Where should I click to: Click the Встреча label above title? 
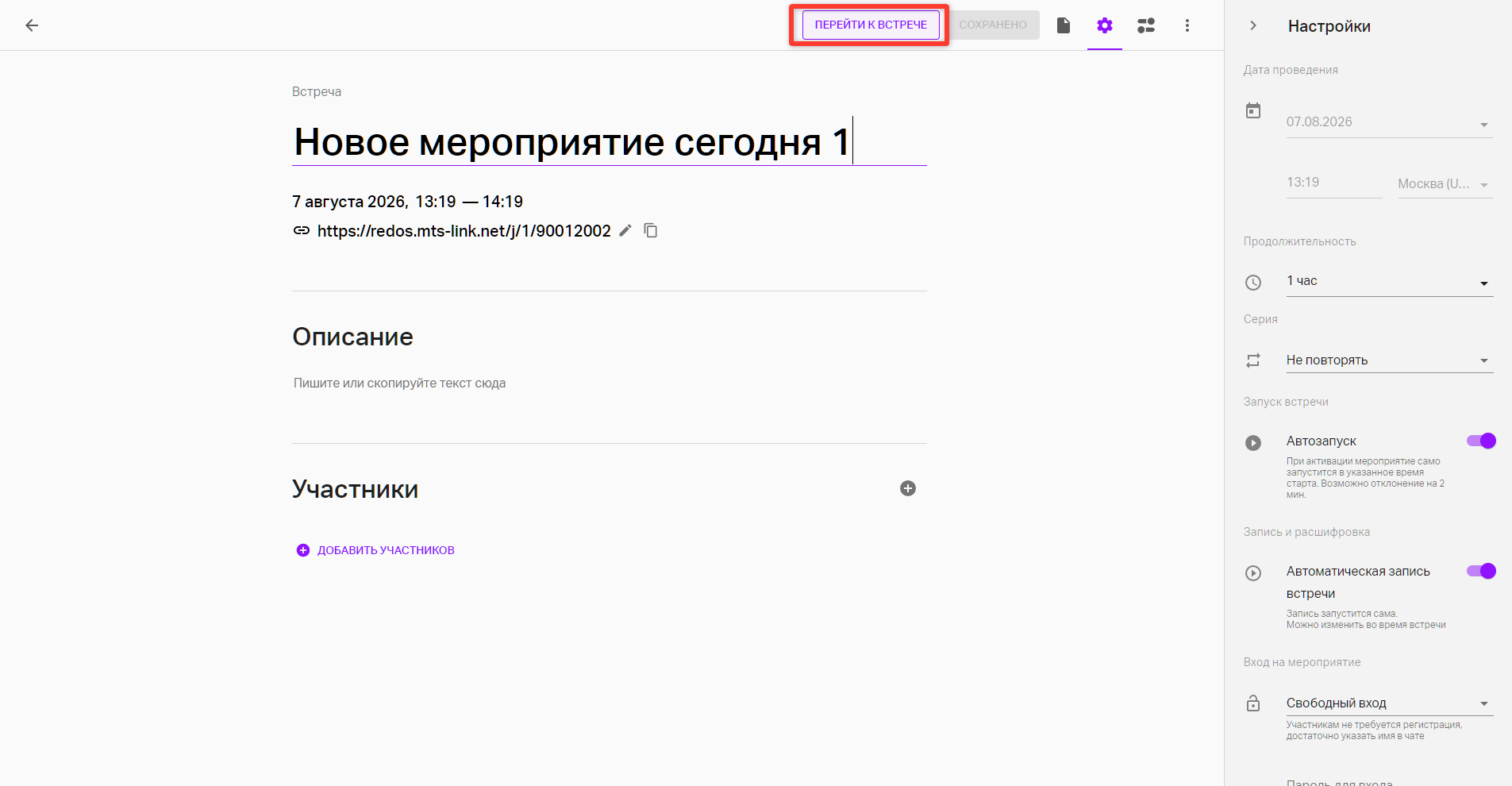point(317,92)
